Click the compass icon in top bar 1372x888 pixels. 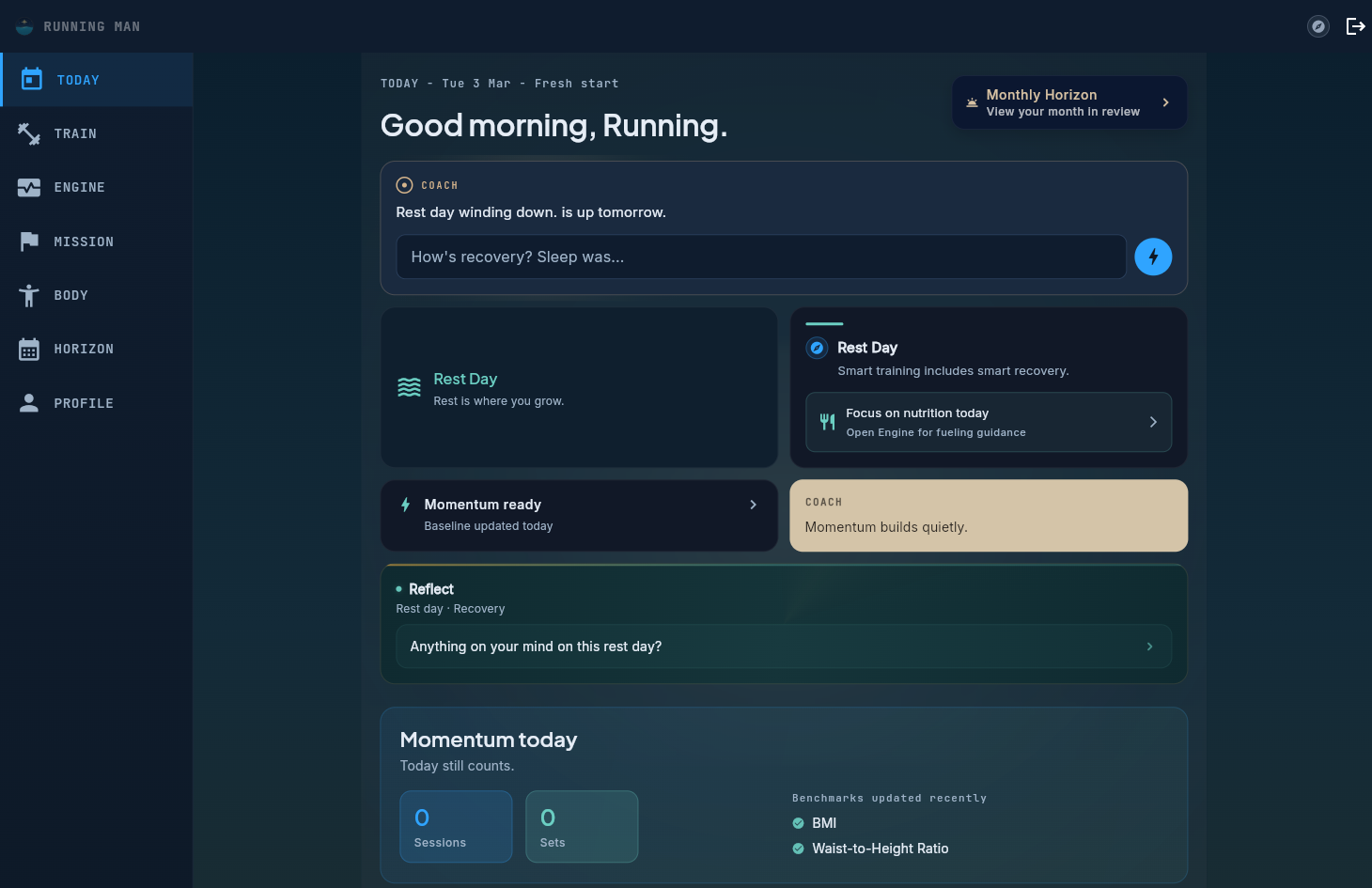[1317, 26]
